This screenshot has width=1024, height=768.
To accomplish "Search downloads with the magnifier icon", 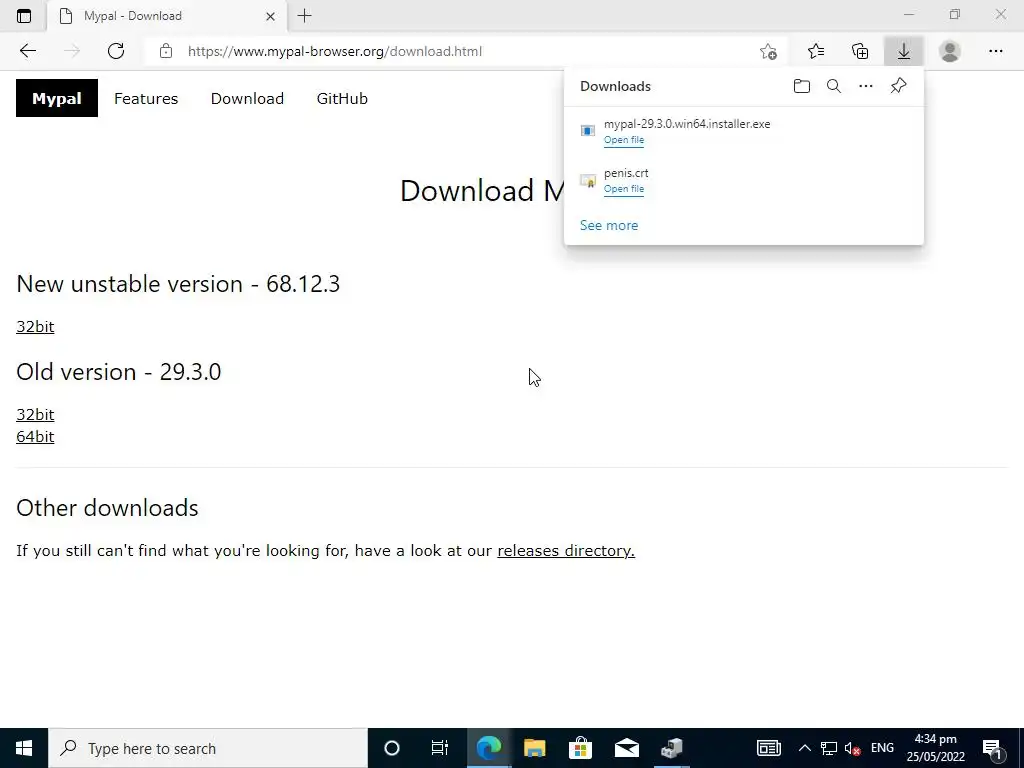I will point(834,86).
